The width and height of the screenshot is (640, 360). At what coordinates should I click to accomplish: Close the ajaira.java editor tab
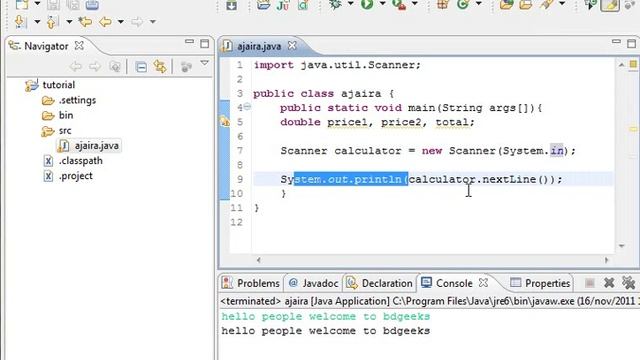pyautogui.click(x=292, y=45)
